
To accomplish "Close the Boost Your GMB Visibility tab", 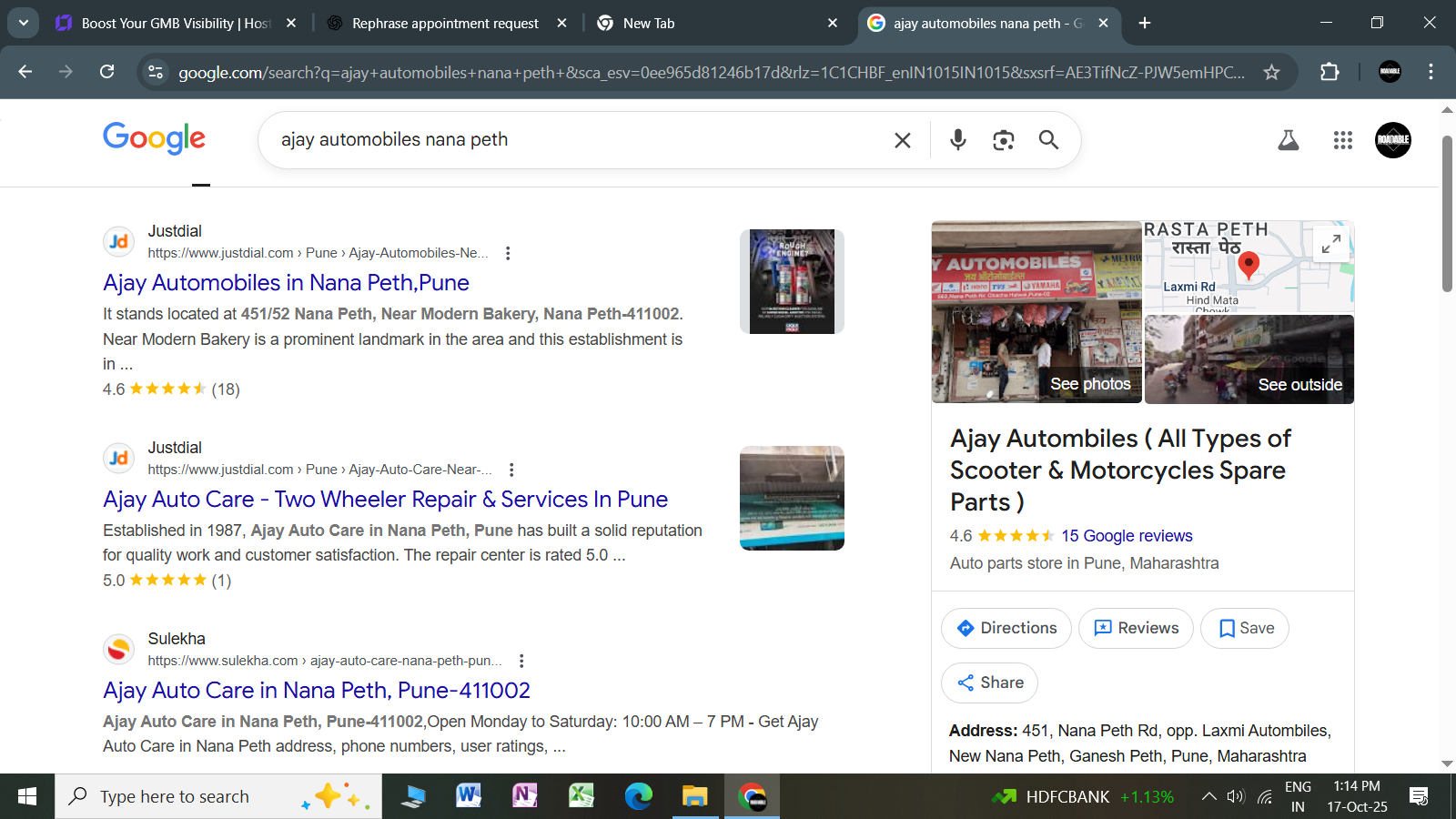I will pyautogui.click(x=291, y=23).
